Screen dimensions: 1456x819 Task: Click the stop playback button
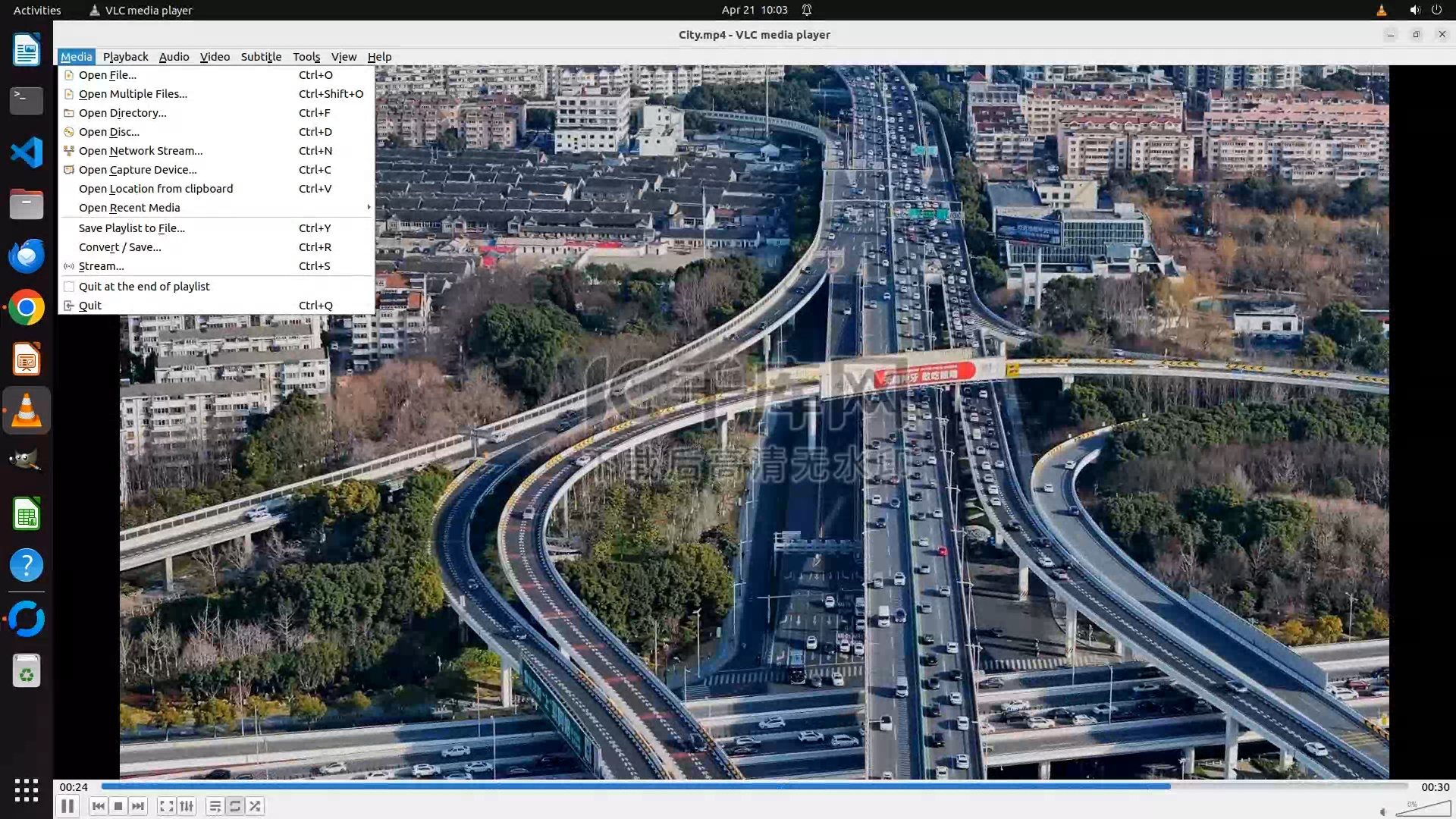click(x=118, y=806)
